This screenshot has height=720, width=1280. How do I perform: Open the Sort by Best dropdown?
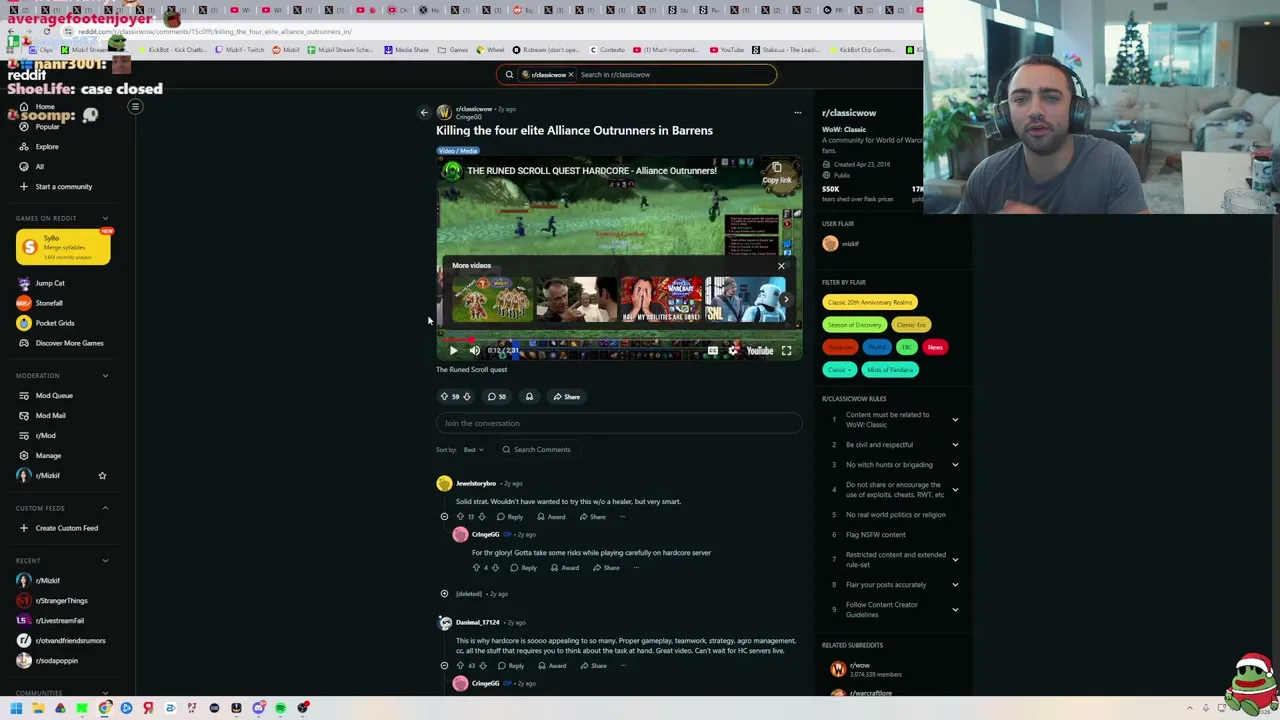coord(473,450)
